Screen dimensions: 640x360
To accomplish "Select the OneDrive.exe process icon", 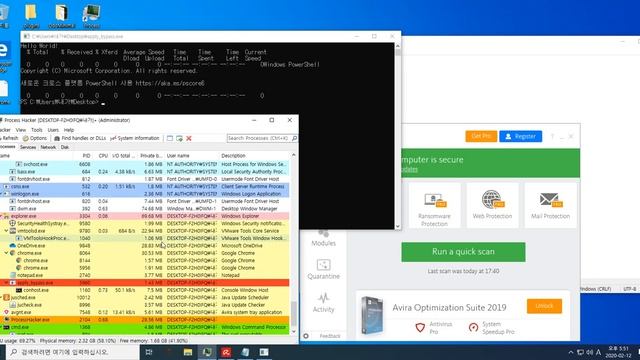I will (13, 246).
